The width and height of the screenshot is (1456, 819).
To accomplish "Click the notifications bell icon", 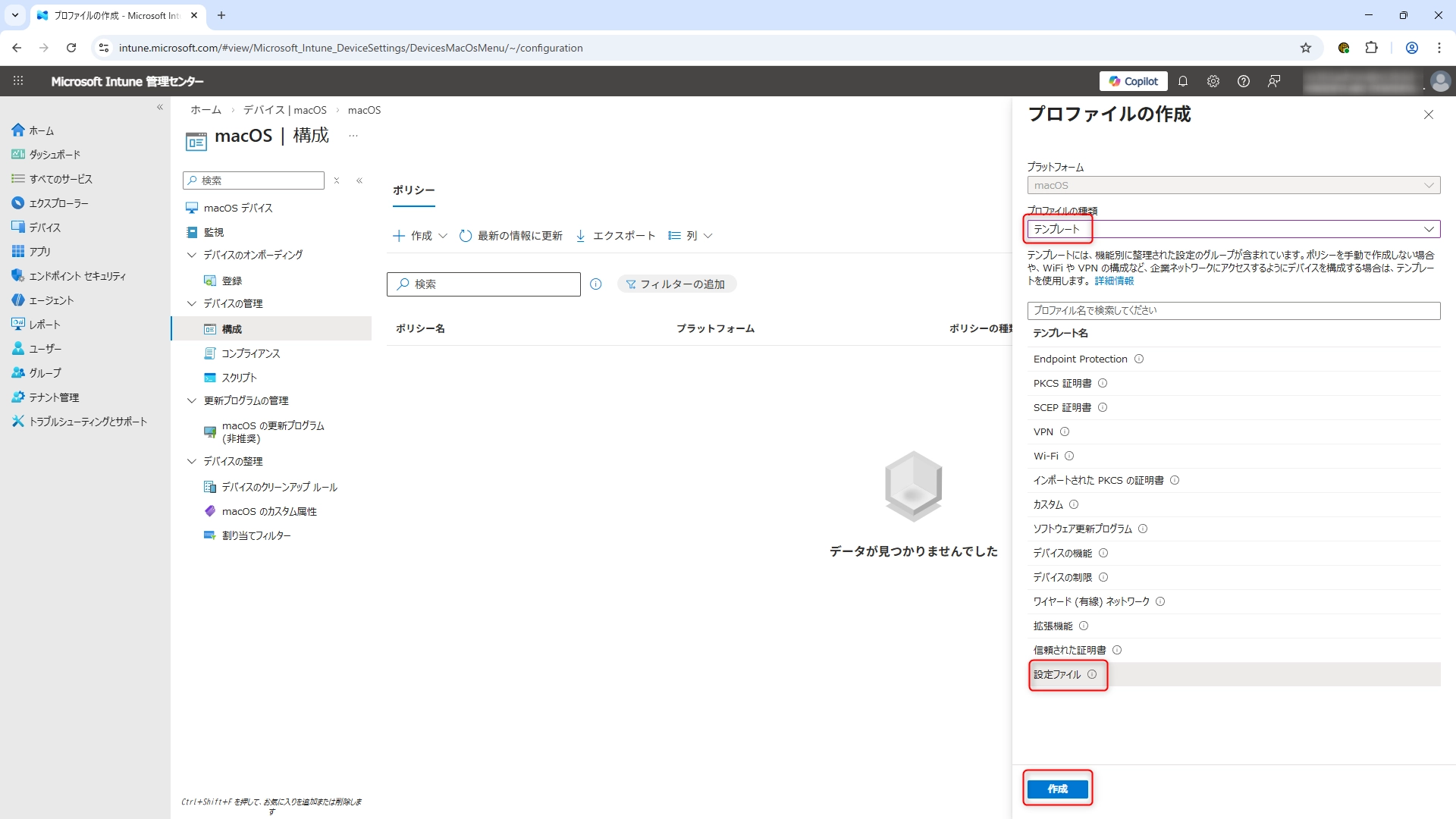I will [x=1183, y=81].
